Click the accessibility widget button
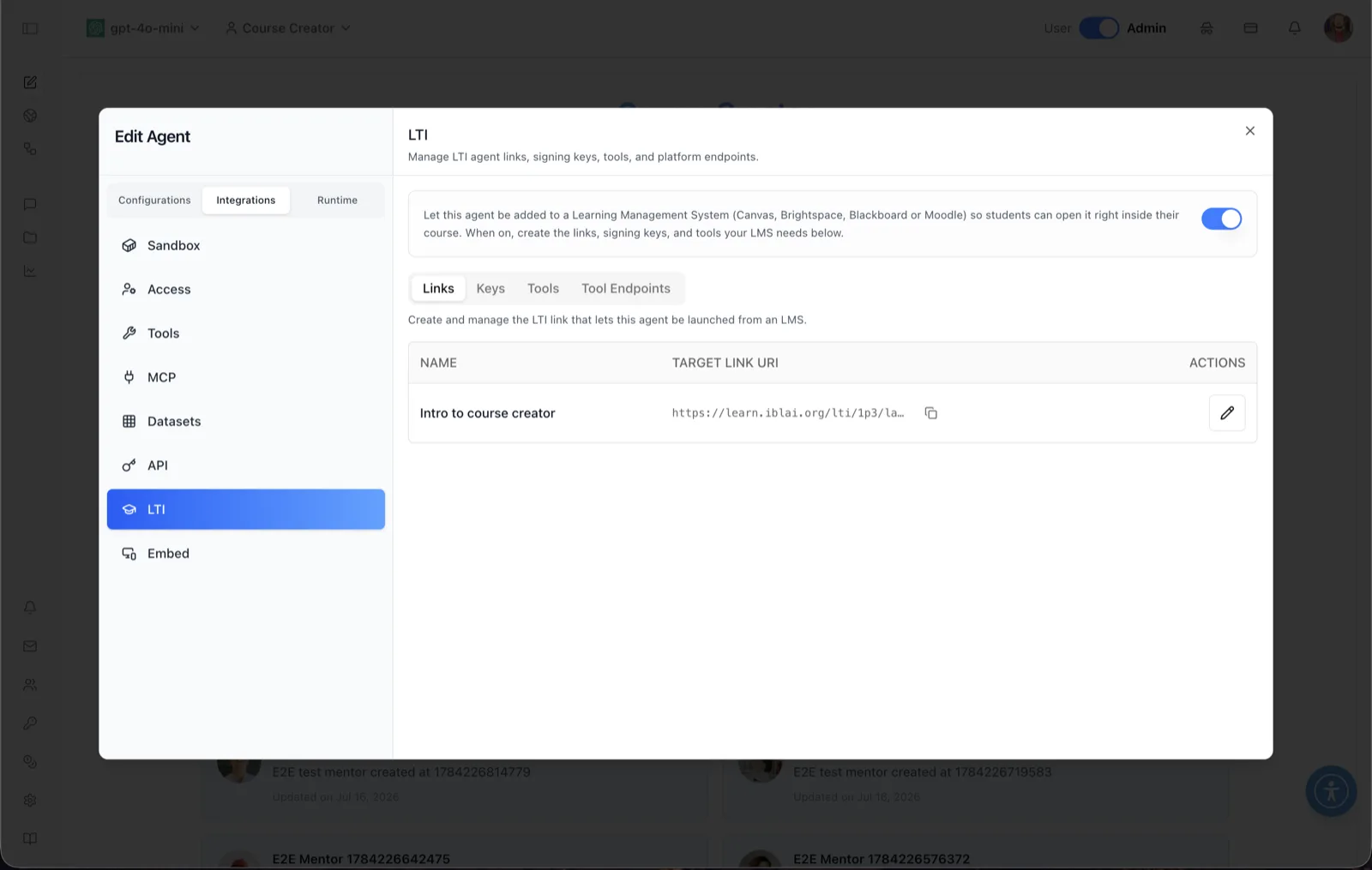1372x870 pixels. click(x=1331, y=790)
